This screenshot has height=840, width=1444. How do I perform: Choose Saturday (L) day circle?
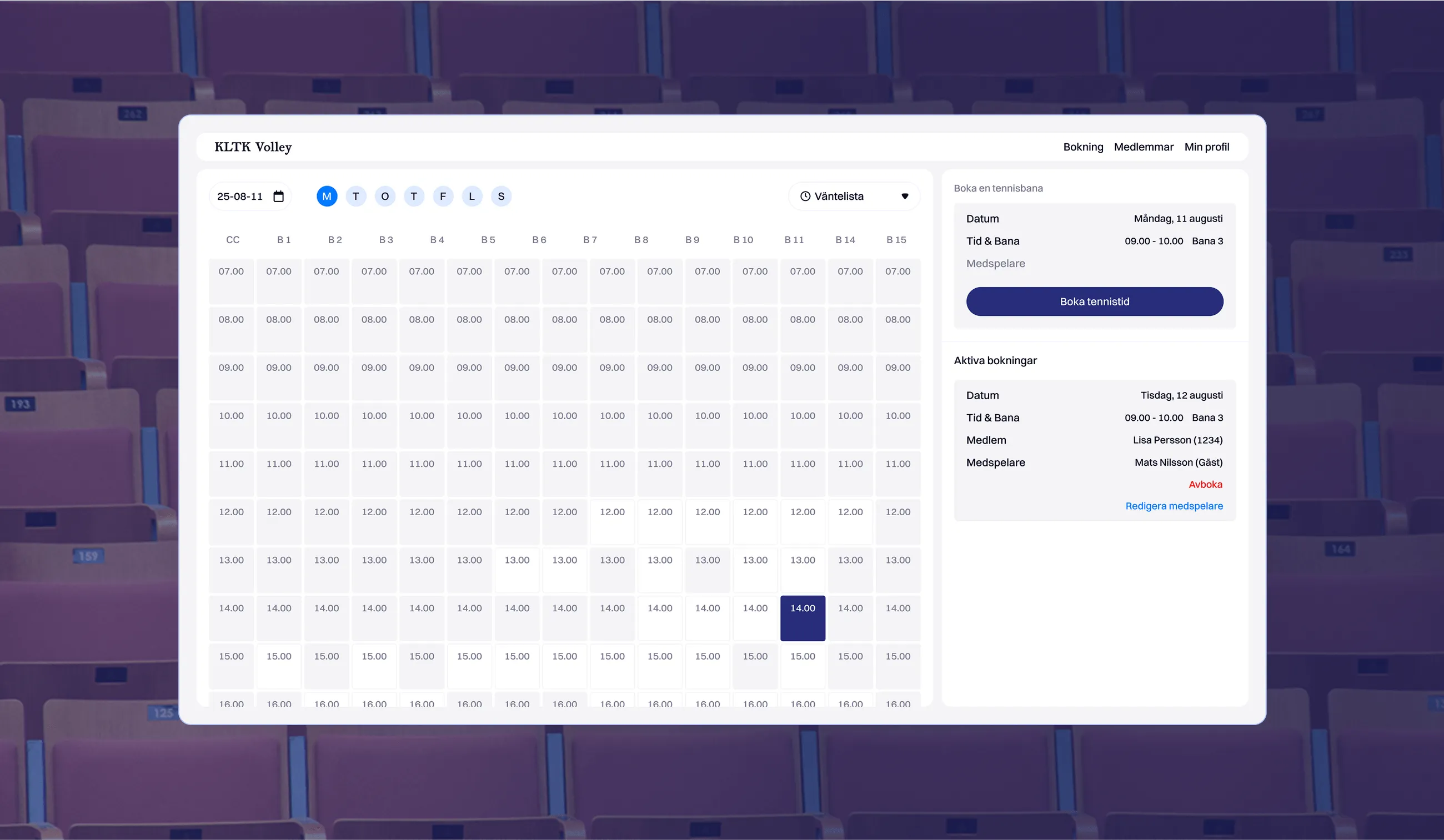coord(472,197)
